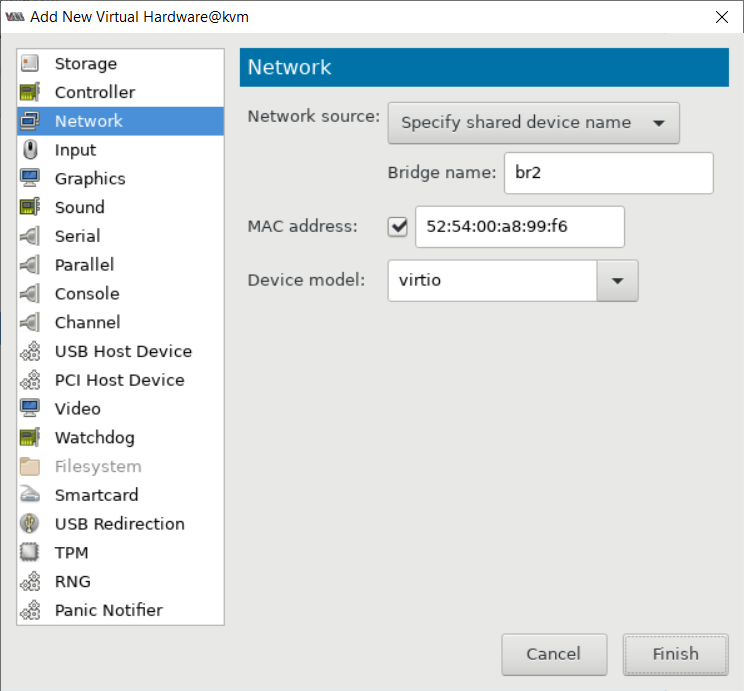Click the USB Redirection icon
744x691 pixels.
click(x=30, y=523)
